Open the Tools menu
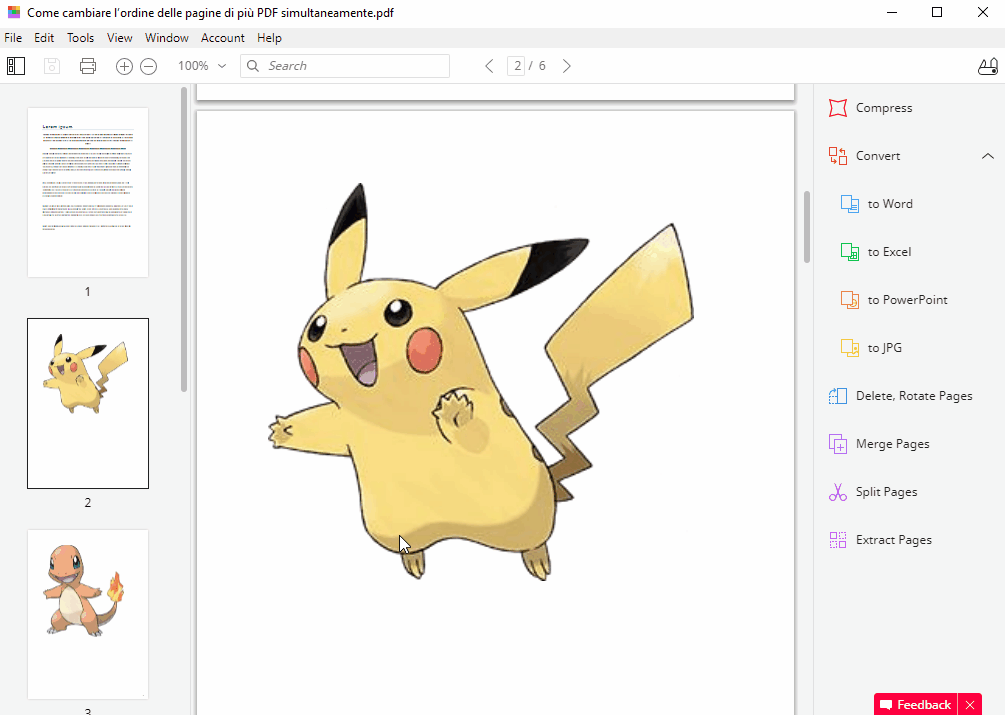The height and width of the screenshot is (715, 1005). (81, 38)
